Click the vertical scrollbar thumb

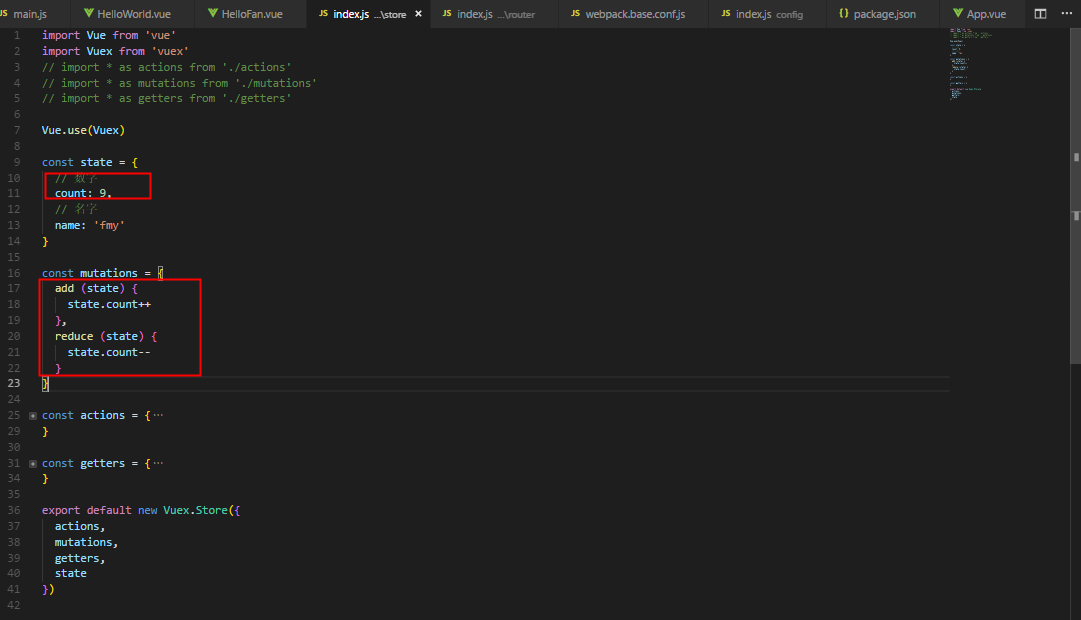pos(1075,197)
